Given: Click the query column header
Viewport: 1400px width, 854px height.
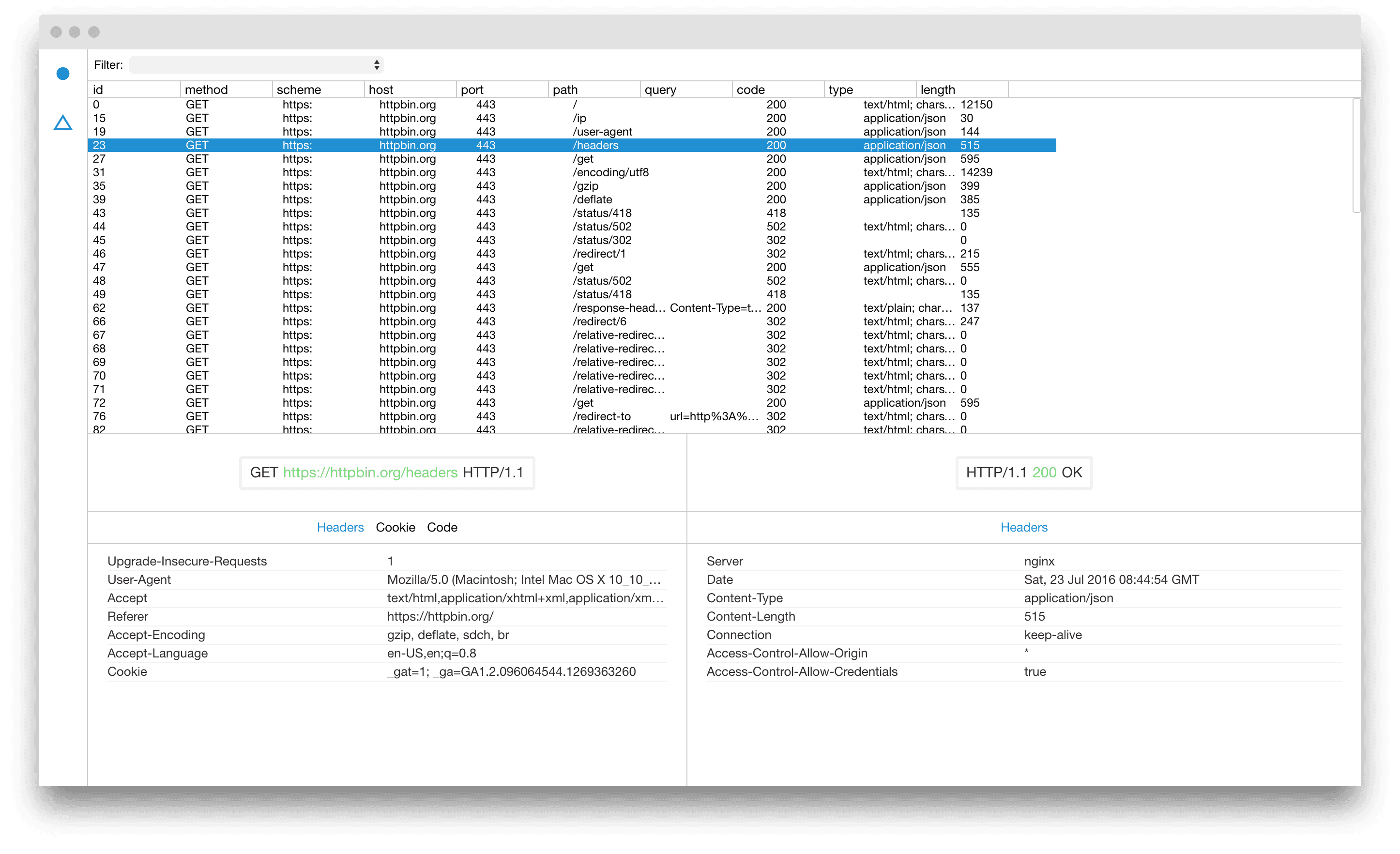Looking at the screenshot, I should point(686,90).
